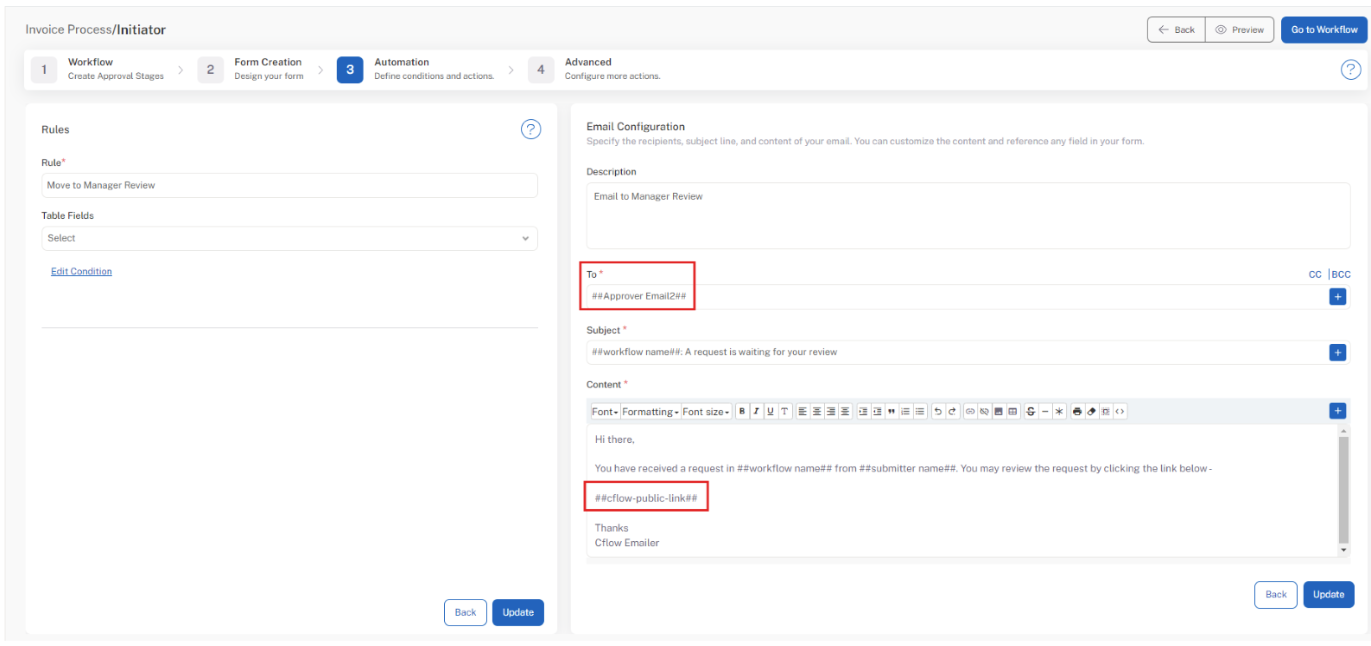Image resolution: width=1371 pixels, height=646 pixels.
Task: Show the BCC recipient field
Action: point(1339,274)
